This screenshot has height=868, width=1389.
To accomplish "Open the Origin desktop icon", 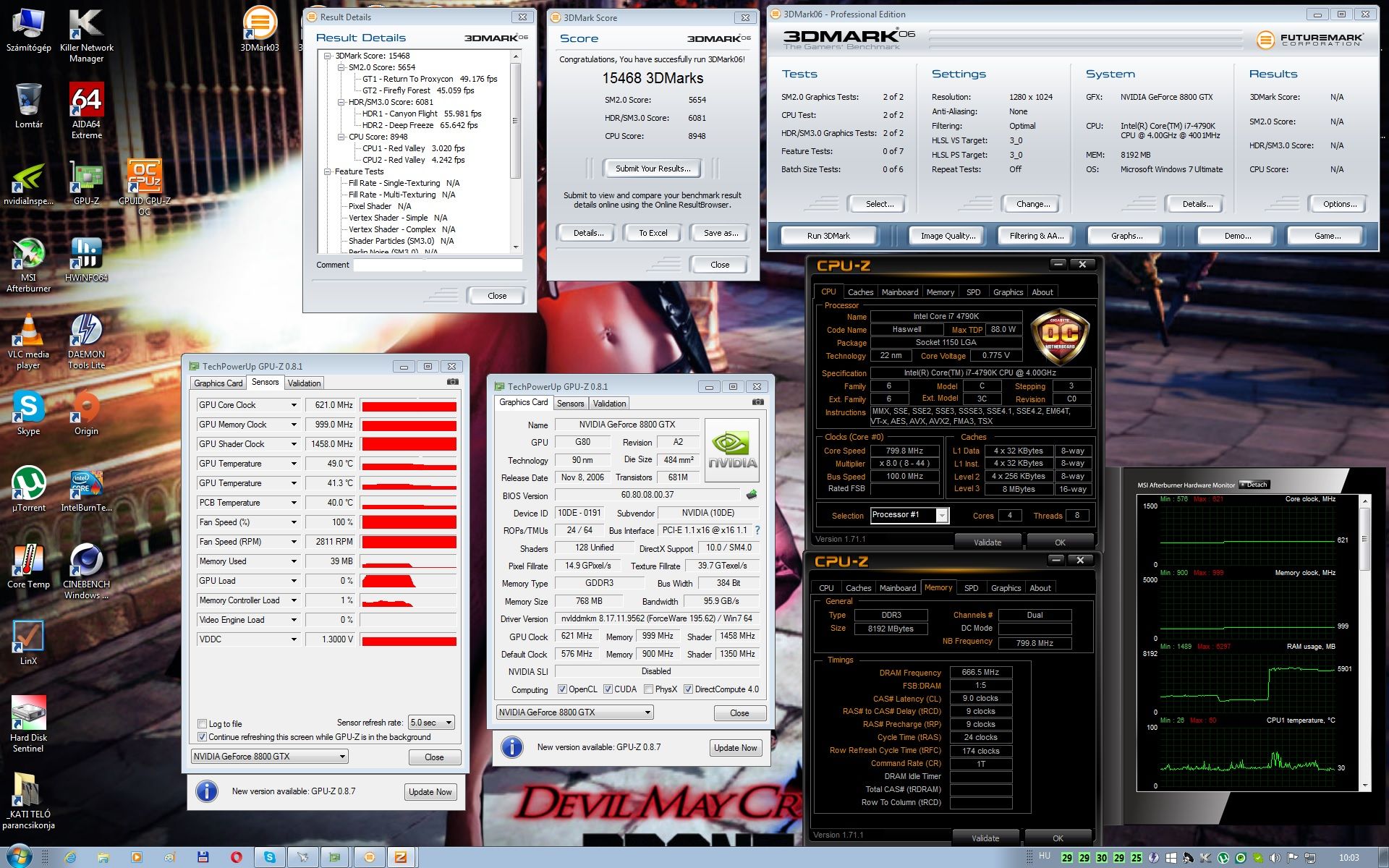I will (86, 414).
